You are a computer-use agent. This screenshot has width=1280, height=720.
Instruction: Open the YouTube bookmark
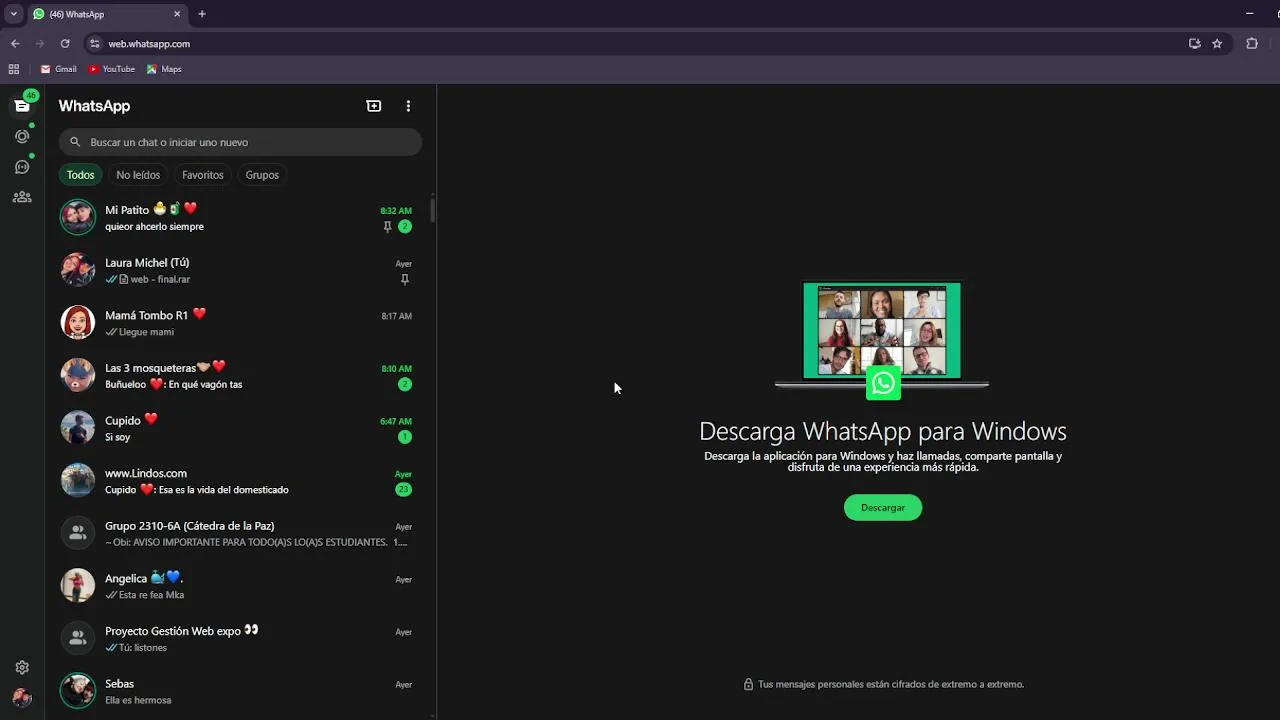pos(111,69)
